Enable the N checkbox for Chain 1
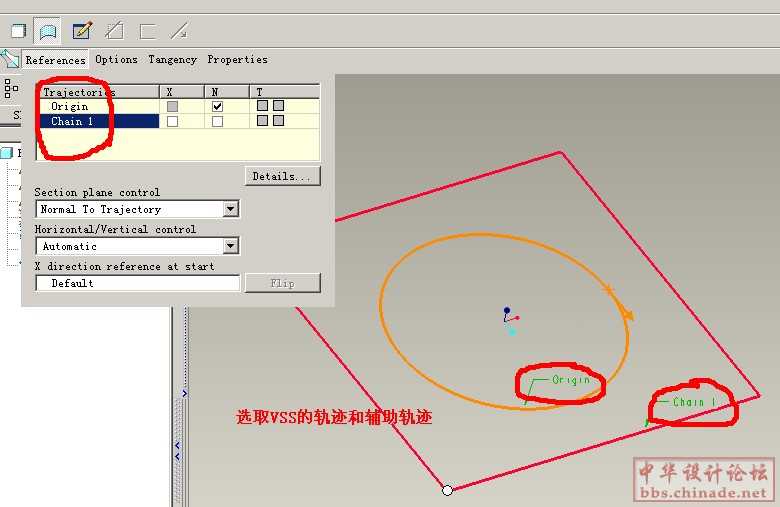This screenshot has width=780, height=507. [x=217, y=121]
